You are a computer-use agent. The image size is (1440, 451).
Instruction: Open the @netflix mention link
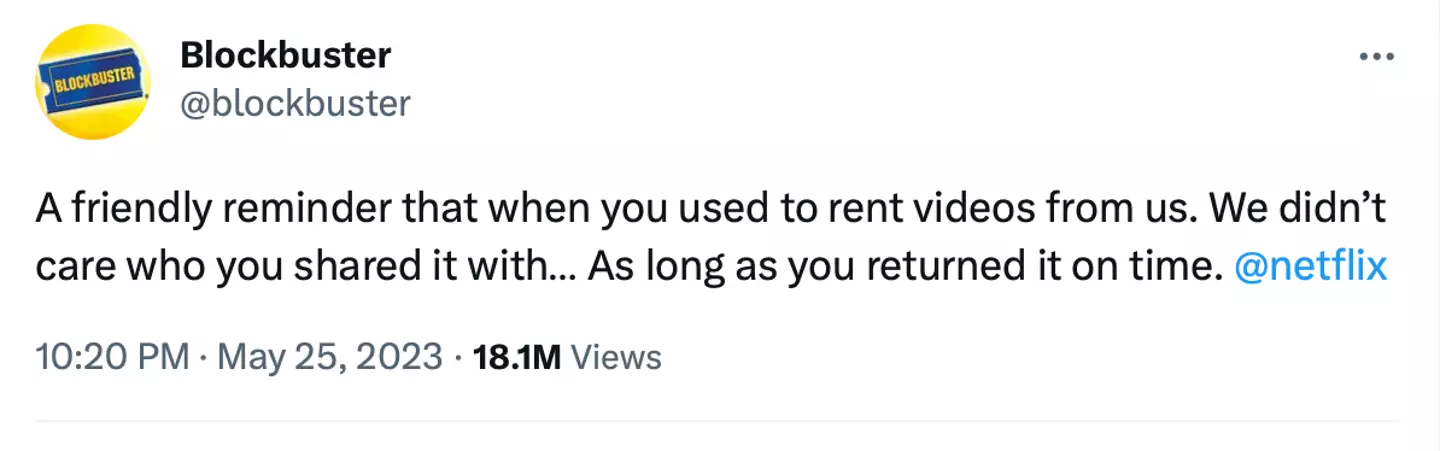(x=1311, y=267)
